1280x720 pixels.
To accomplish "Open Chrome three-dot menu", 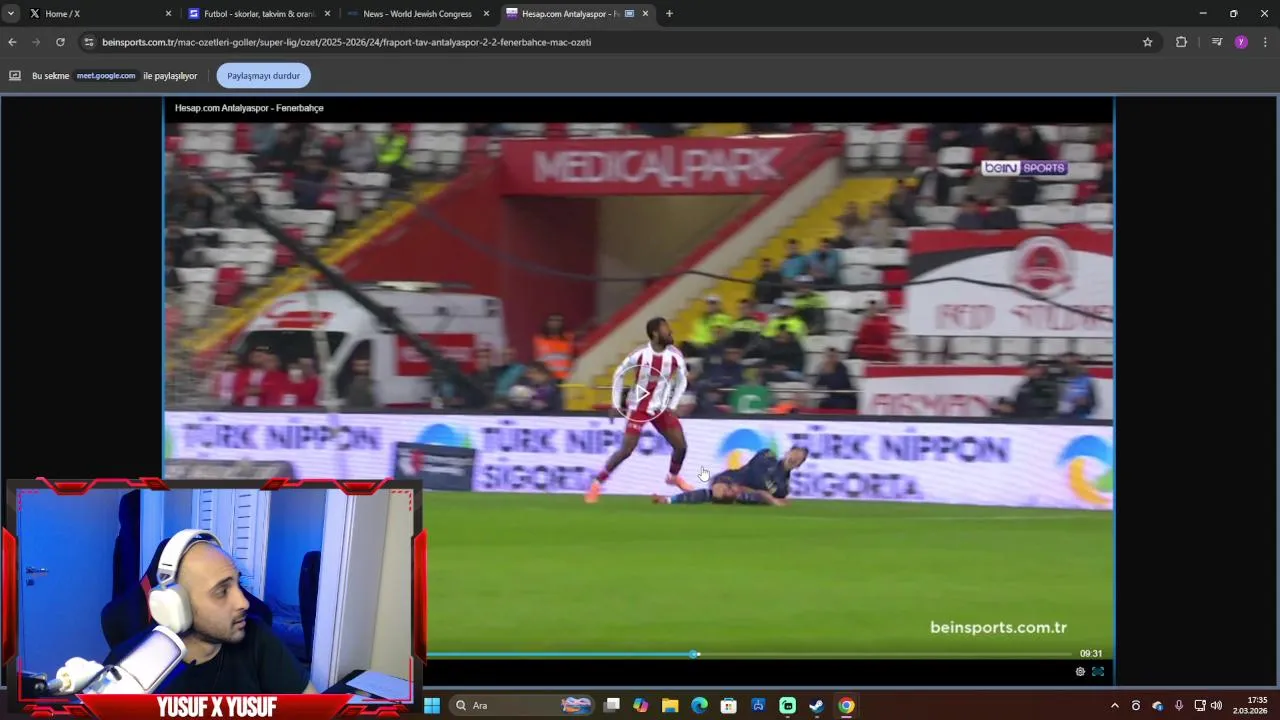I will click(1265, 42).
